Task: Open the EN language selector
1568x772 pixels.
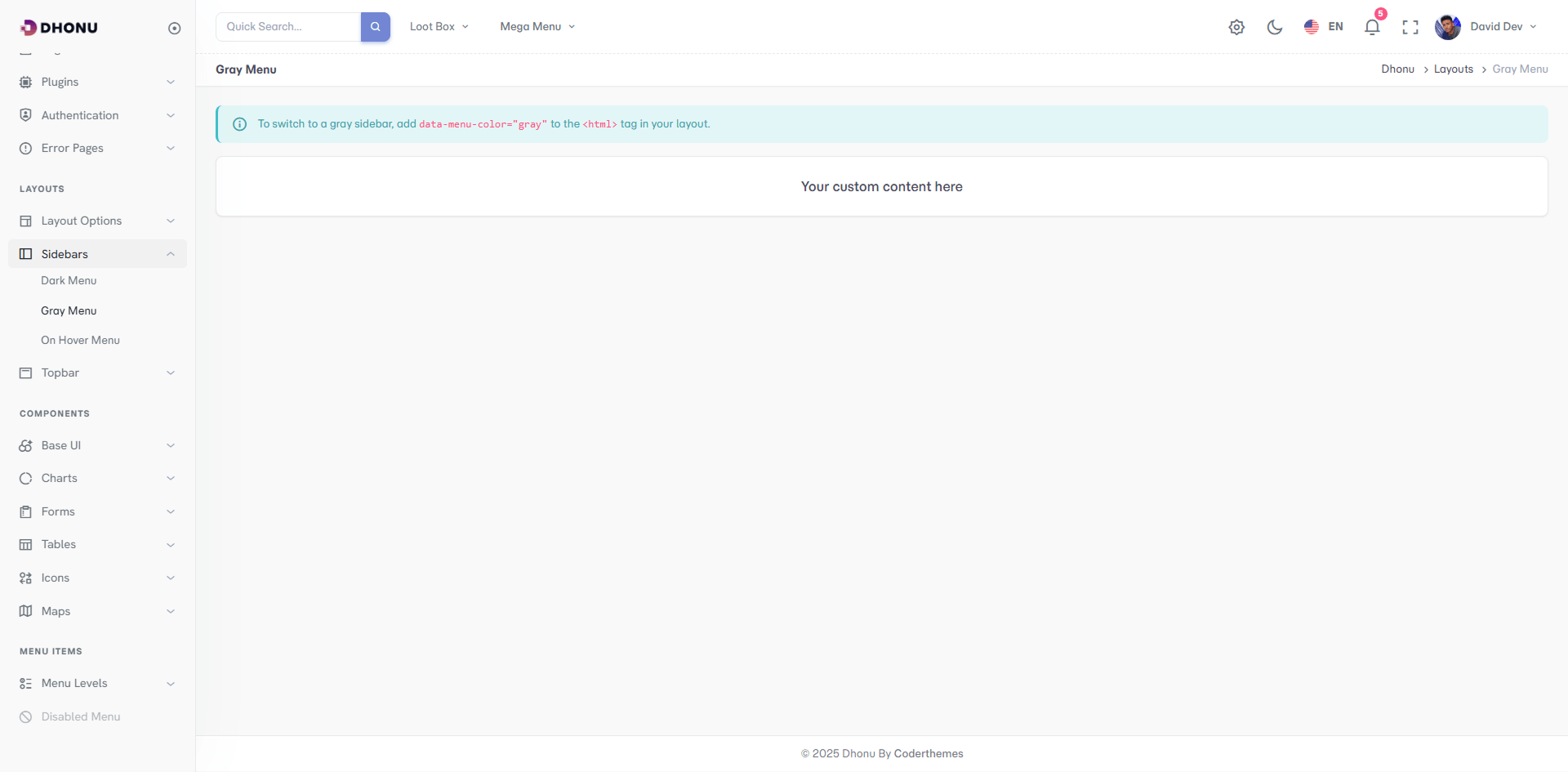Action: [1324, 27]
